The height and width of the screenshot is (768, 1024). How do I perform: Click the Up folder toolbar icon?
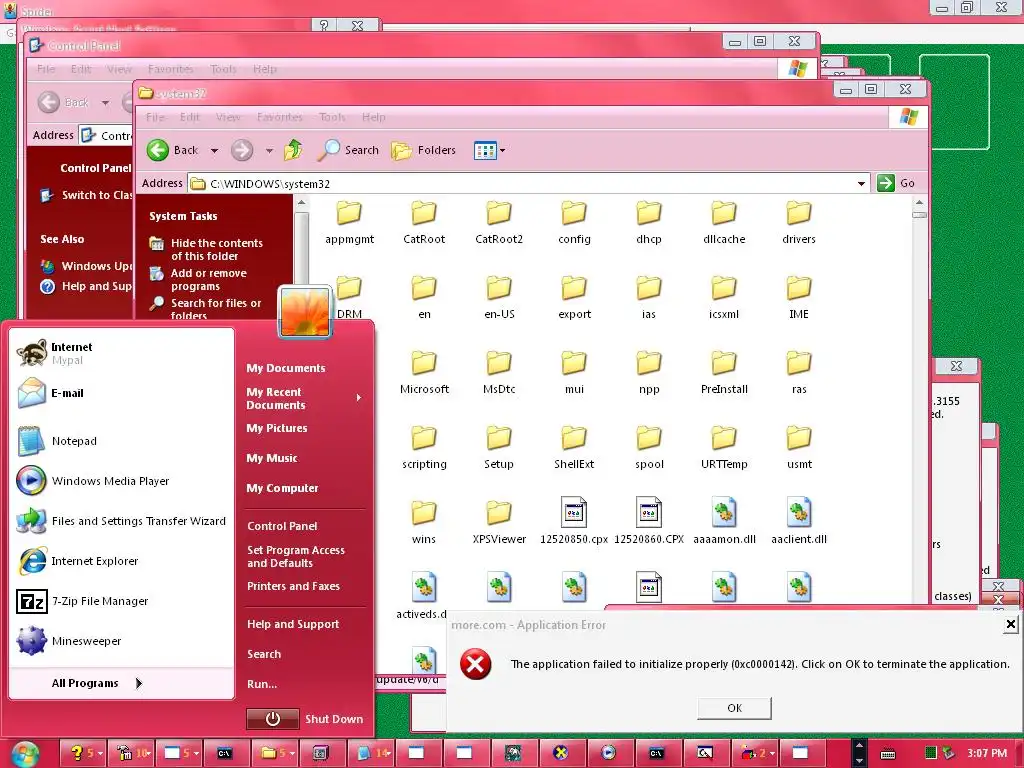point(293,150)
